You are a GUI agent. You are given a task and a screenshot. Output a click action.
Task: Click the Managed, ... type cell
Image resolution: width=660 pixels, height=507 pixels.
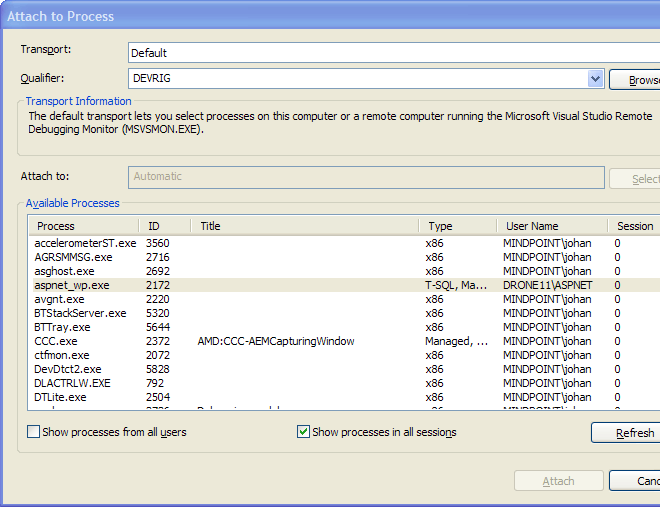pyautogui.click(x=456, y=341)
